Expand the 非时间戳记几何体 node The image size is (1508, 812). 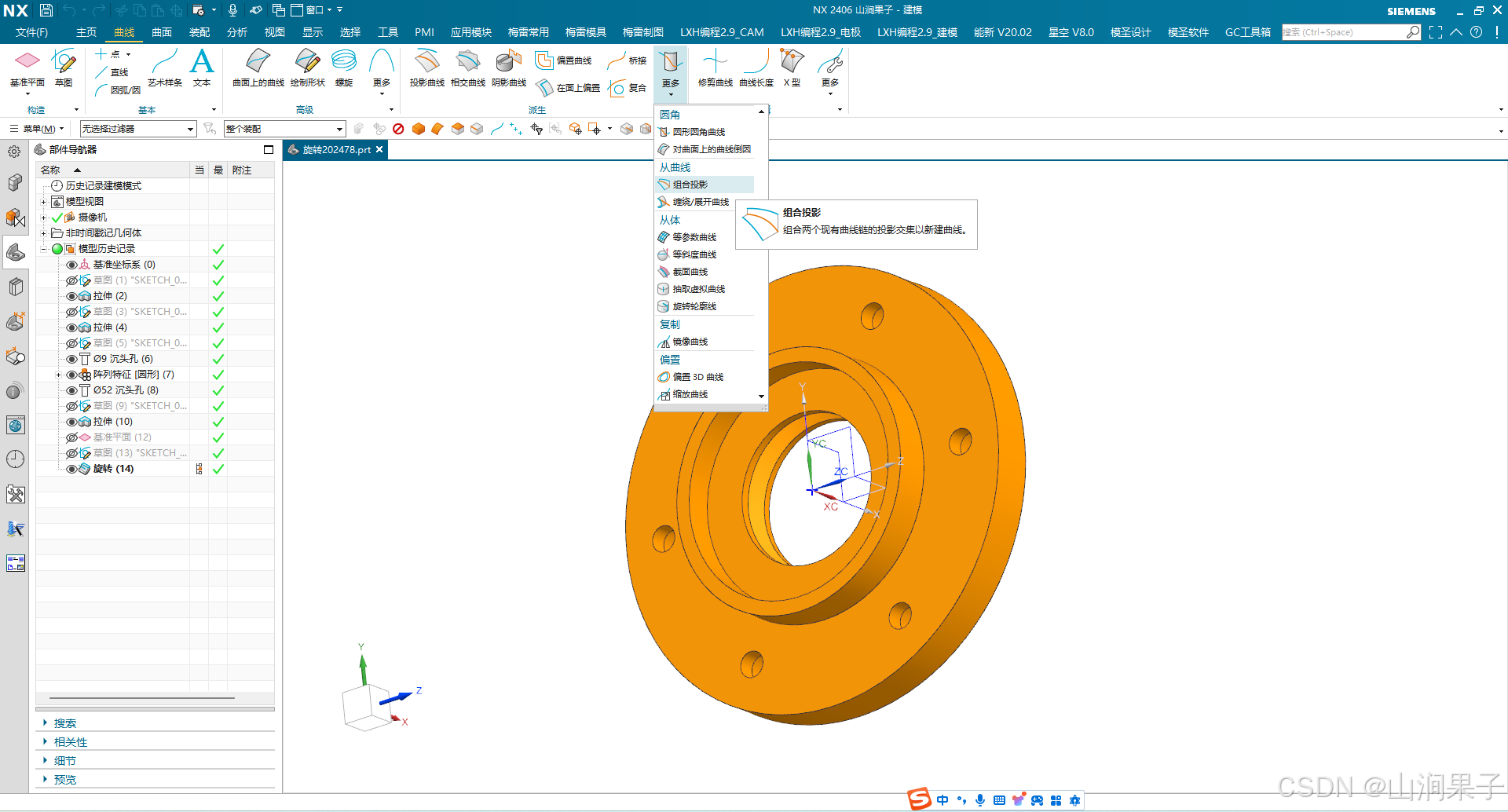coord(44,233)
